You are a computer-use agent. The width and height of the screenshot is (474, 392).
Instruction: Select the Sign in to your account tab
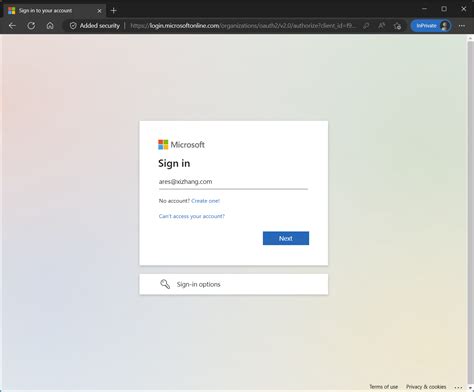55,11
